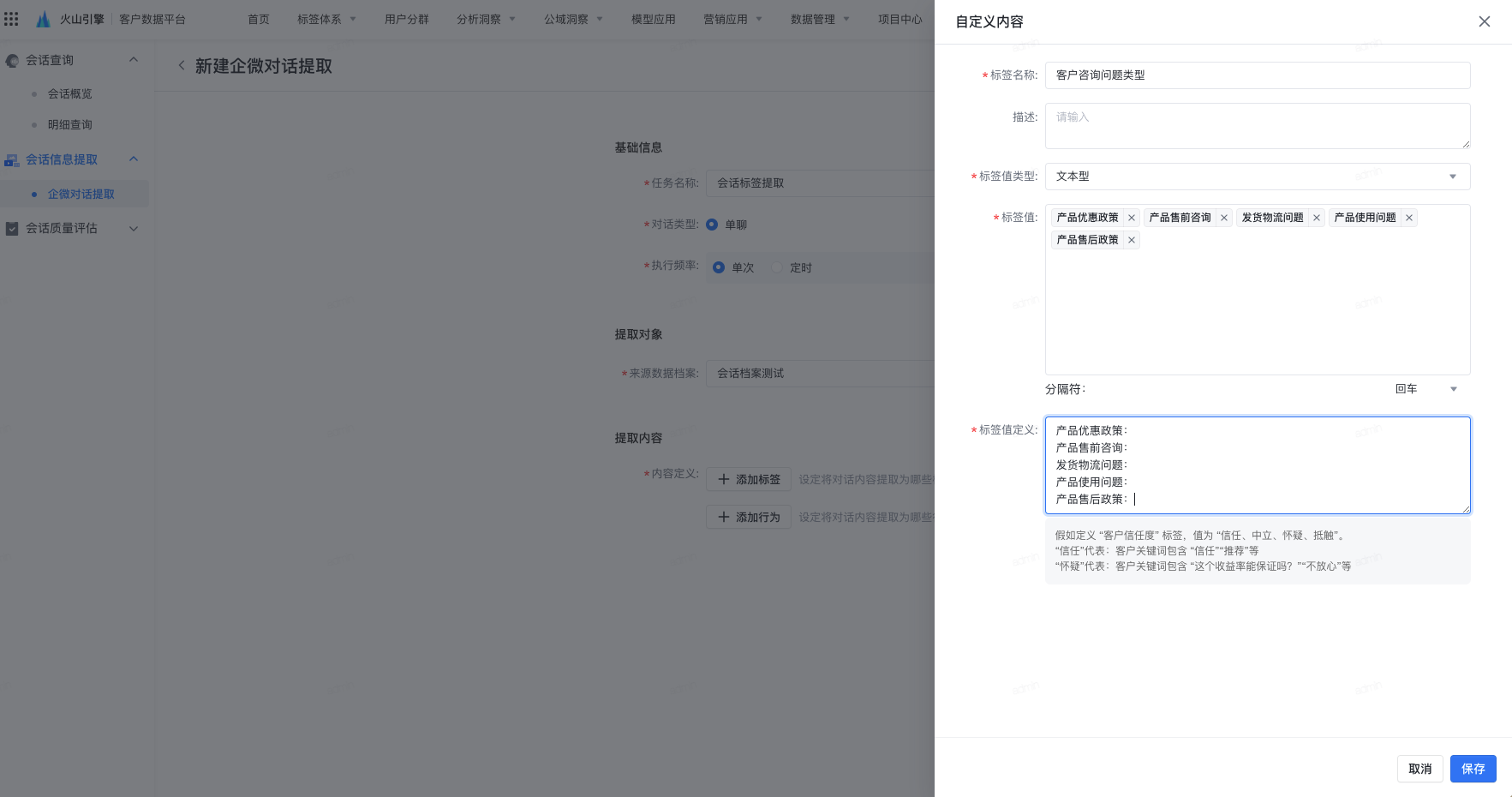Open the 模型应用 menu item
Image resolution: width=1512 pixels, height=797 pixels.
point(654,19)
